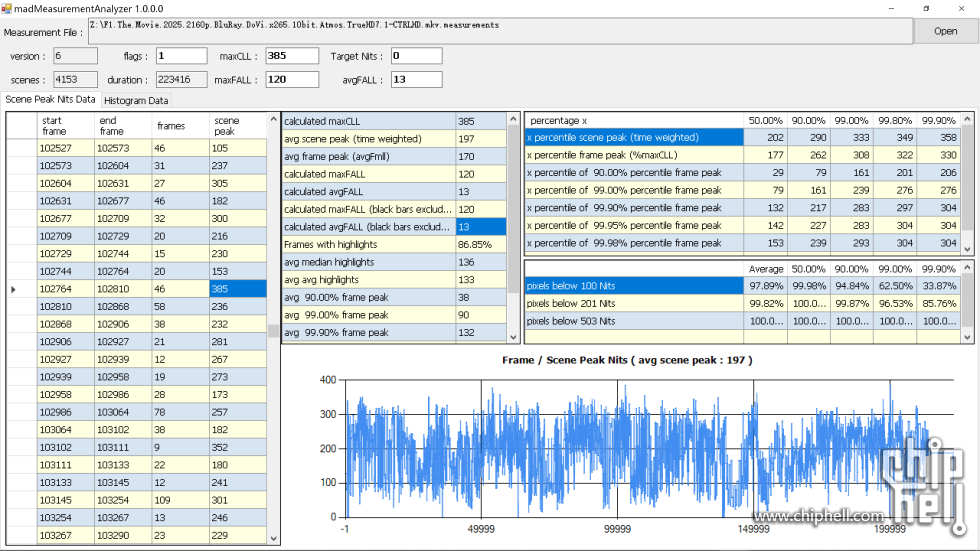Select row with start frame 103145

[x=64, y=500]
